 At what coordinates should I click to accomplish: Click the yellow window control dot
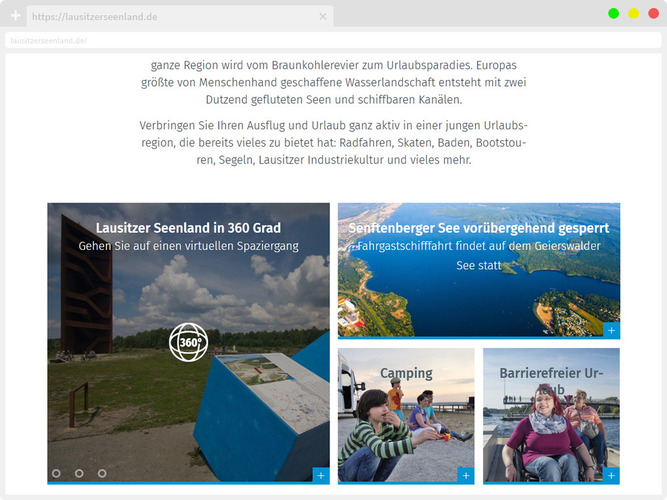coord(633,13)
